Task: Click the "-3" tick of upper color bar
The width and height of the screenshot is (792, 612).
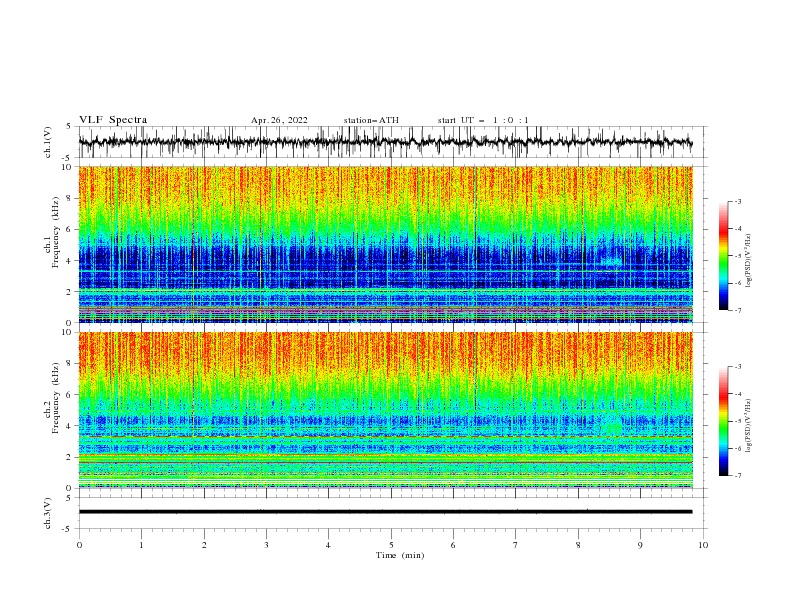Action: point(738,201)
